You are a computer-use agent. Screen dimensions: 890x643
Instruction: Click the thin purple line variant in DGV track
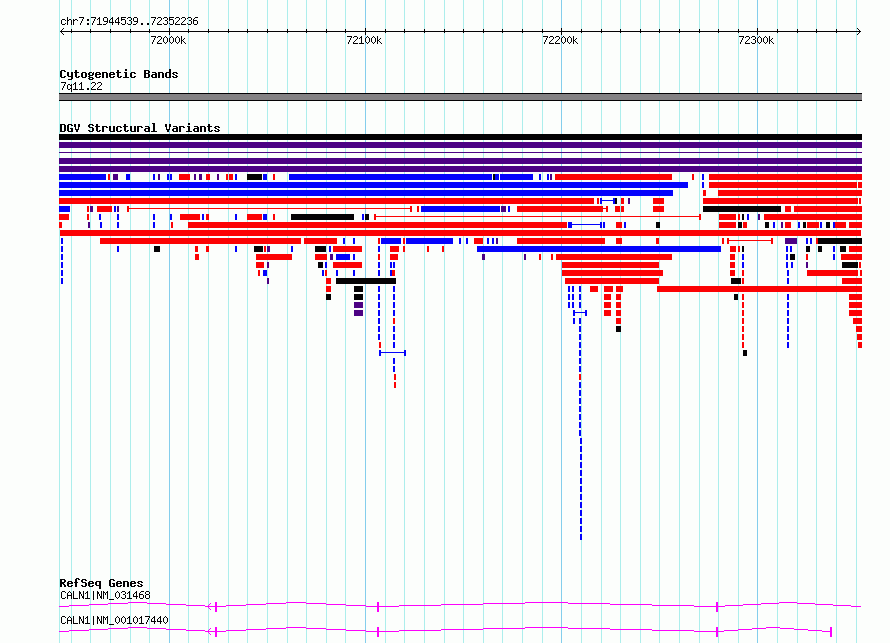tap(460, 153)
